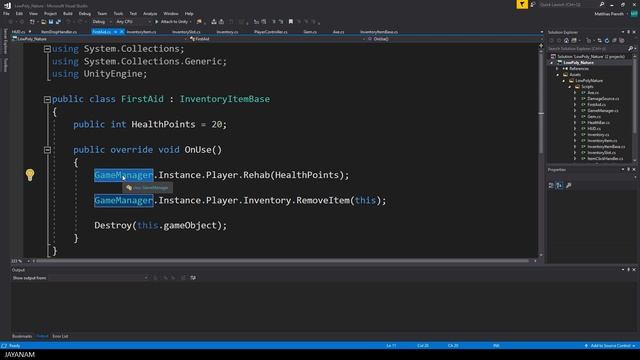Click the bookmark toolbar icon

[291, 22]
